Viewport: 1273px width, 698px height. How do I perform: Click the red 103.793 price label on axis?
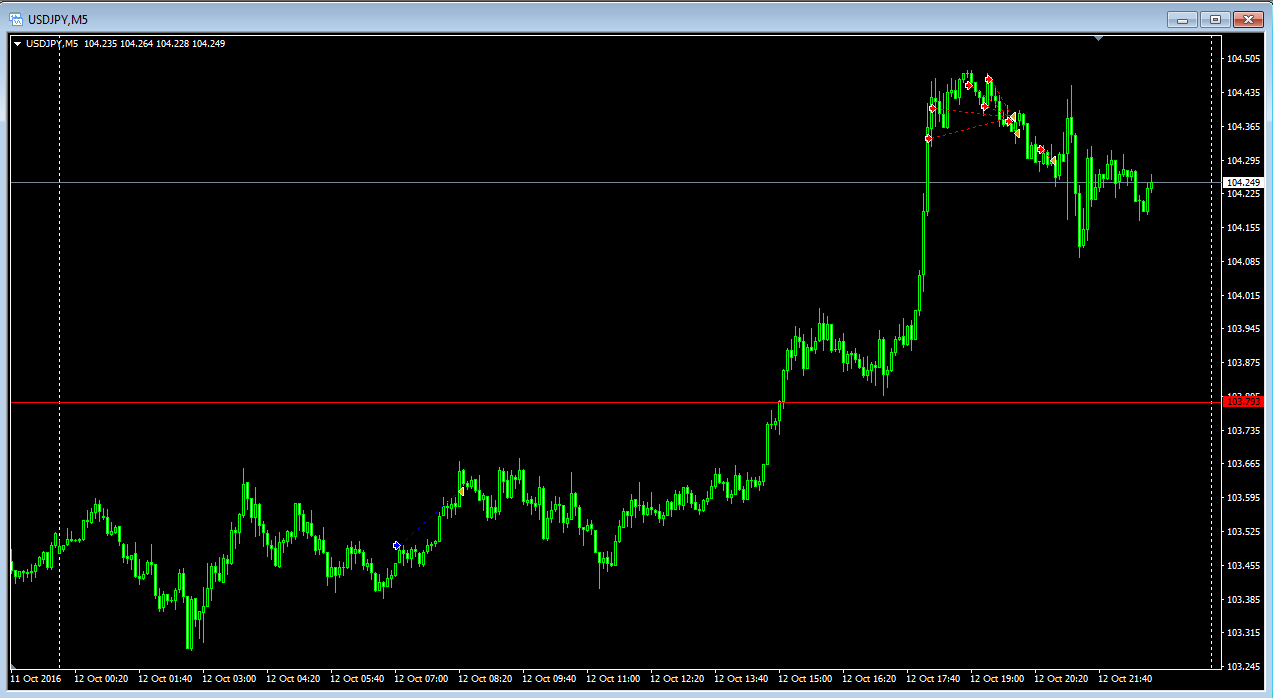pos(1244,402)
